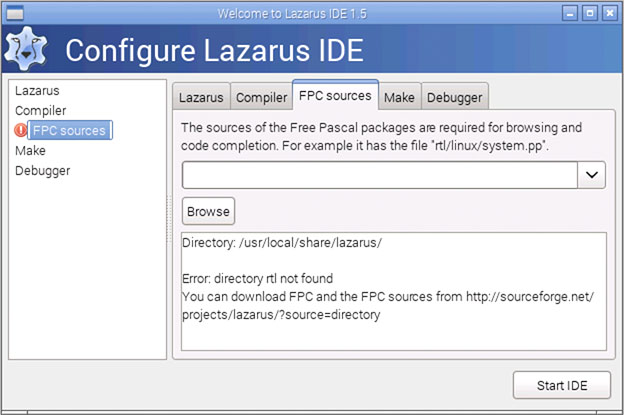624x415 pixels.
Task: Focus the FPC sources directory input field
Action: click(x=380, y=175)
